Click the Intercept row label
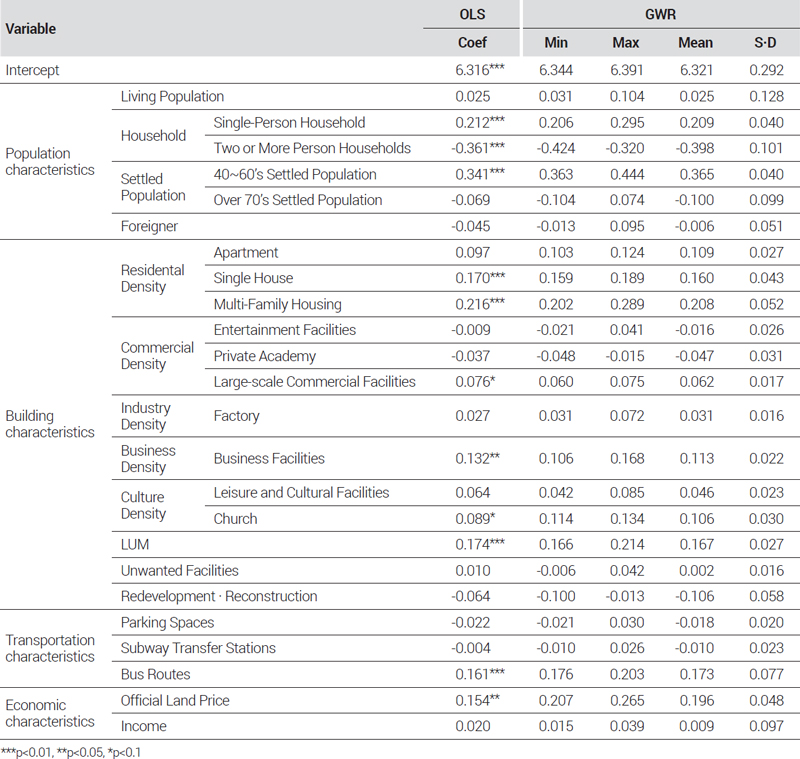The width and height of the screenshot is (800, 759). click(x=33, y=70)
